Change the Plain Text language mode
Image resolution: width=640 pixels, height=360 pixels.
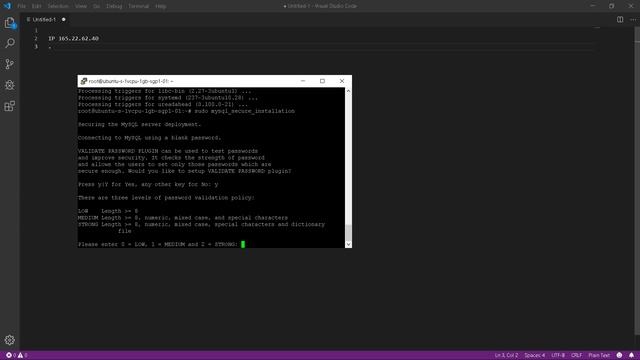(599, 355)
